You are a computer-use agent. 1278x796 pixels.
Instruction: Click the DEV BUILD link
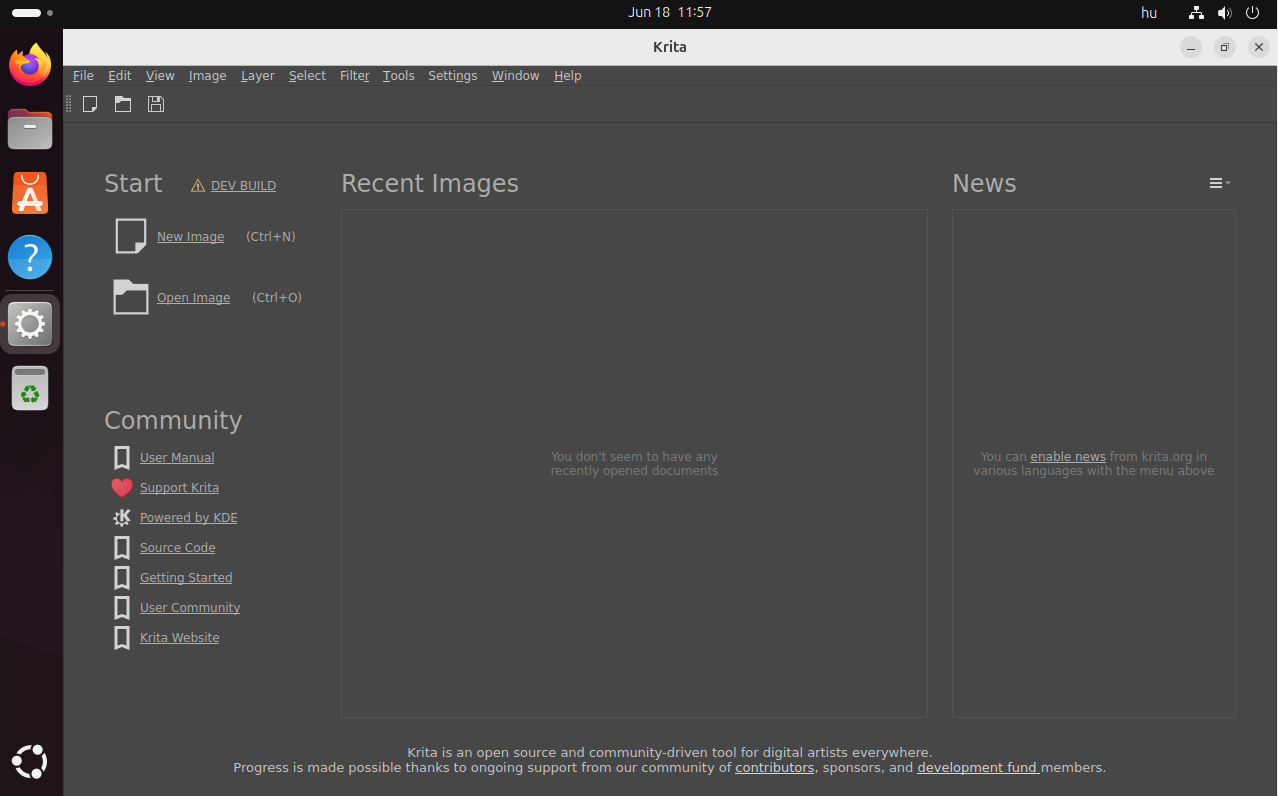(243, 186)
